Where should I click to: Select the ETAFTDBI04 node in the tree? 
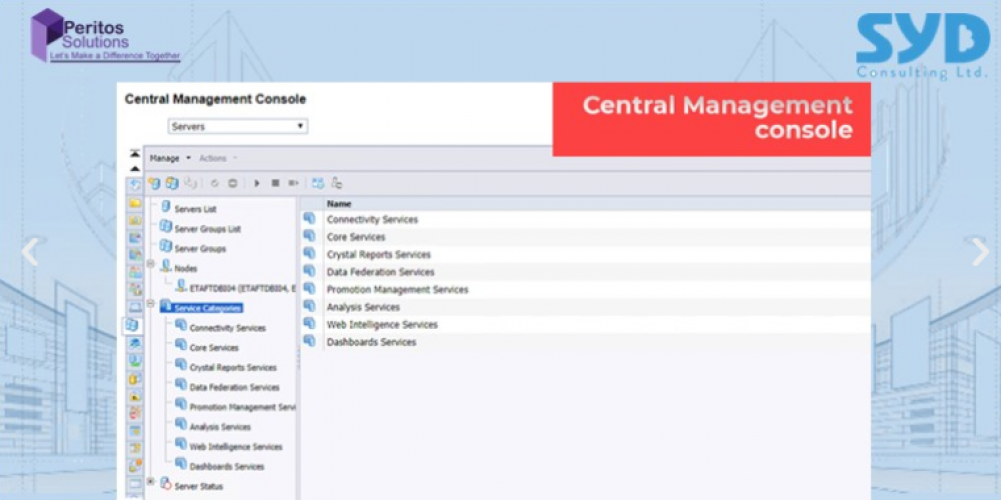pyautogui.click(x=243, y=288)
